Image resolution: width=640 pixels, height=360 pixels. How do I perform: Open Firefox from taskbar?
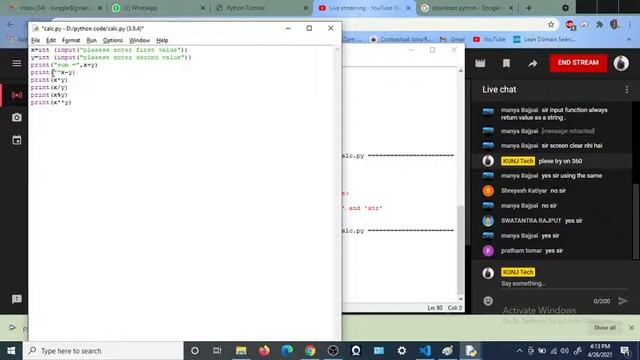click(x=264, y=351)
